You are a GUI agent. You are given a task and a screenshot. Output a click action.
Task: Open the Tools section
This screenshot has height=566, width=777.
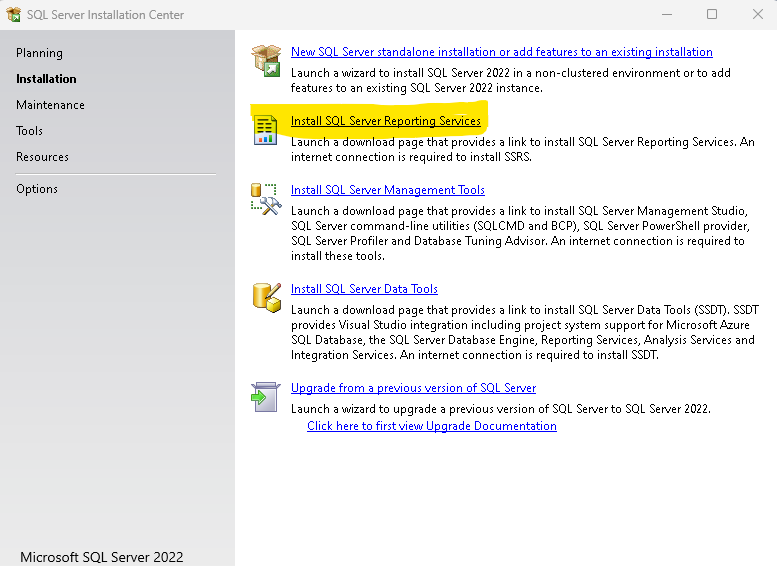(29, 131)
